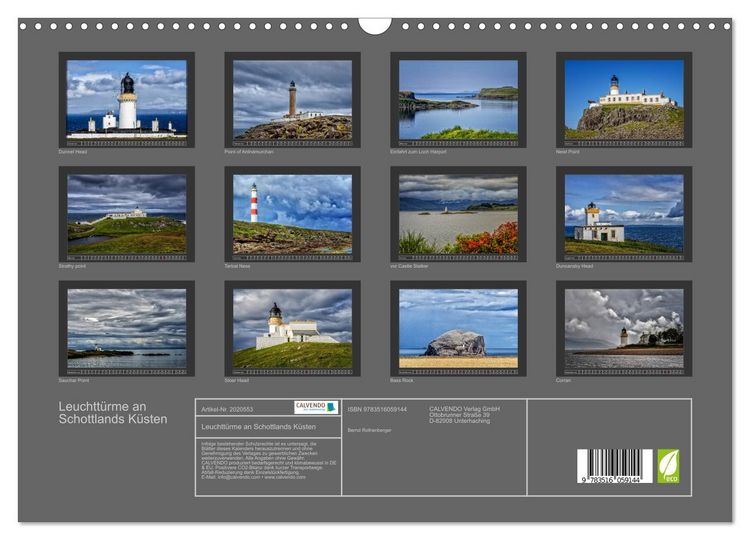
Task: Click the ISBN barcode
Action: point(615,466)
